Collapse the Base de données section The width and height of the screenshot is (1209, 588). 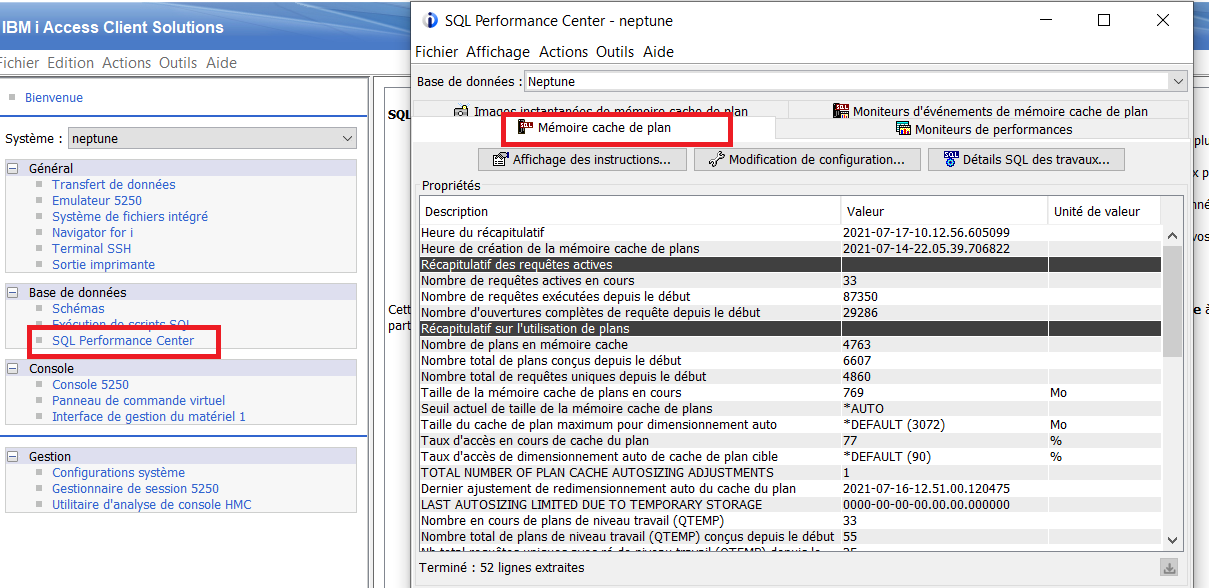(13, 292)
